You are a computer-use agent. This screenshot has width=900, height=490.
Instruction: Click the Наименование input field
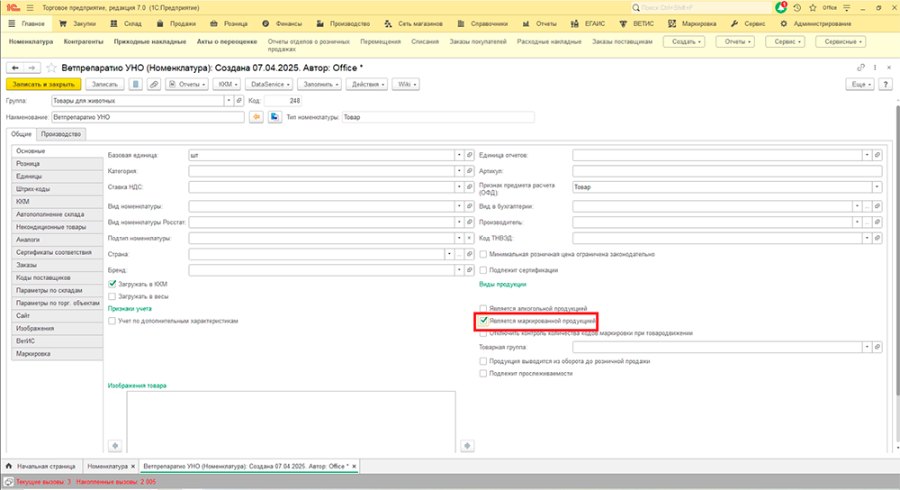148,117
